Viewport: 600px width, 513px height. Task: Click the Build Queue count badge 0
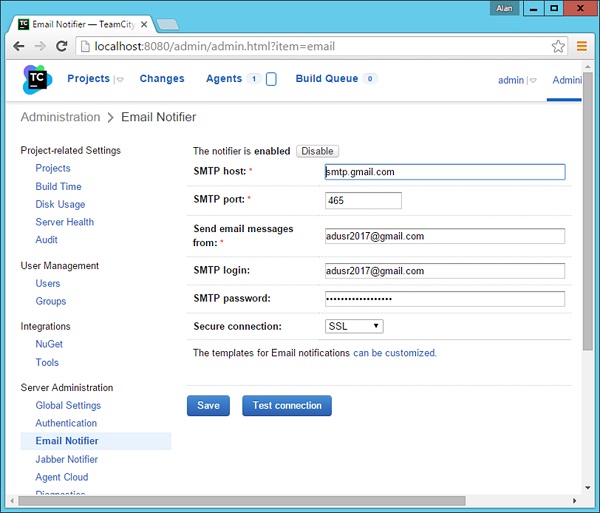coord(370,79)
